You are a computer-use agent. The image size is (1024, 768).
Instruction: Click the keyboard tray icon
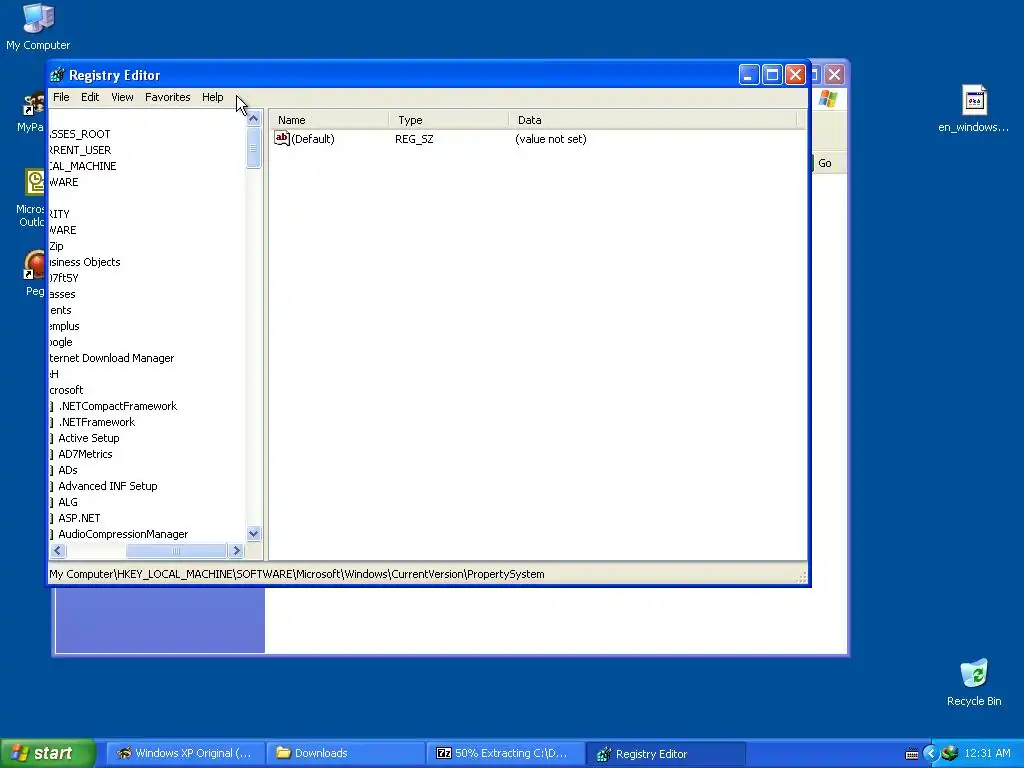click(912, 754)
